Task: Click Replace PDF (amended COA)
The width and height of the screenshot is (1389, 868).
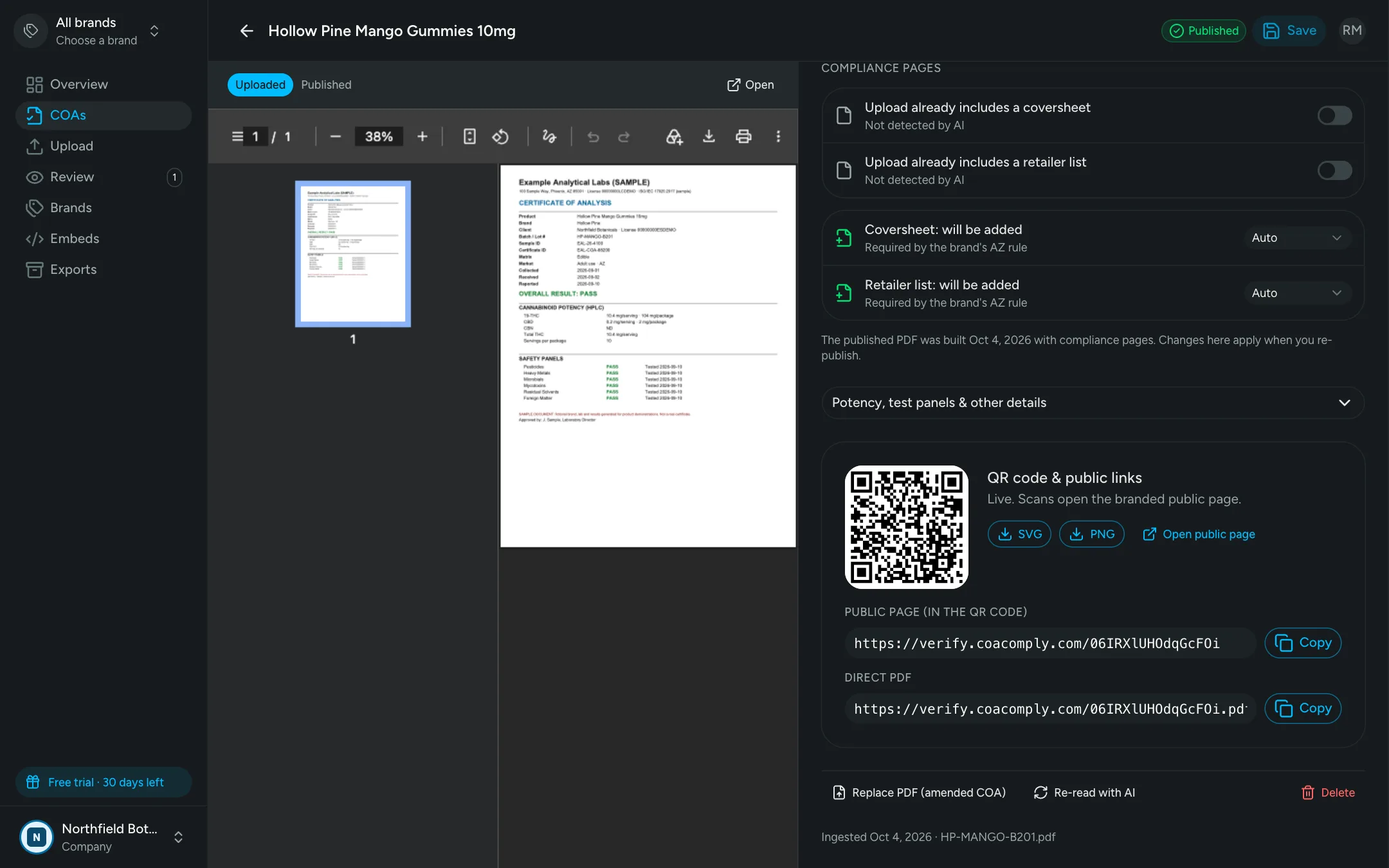Action: (x=919, y=793)
